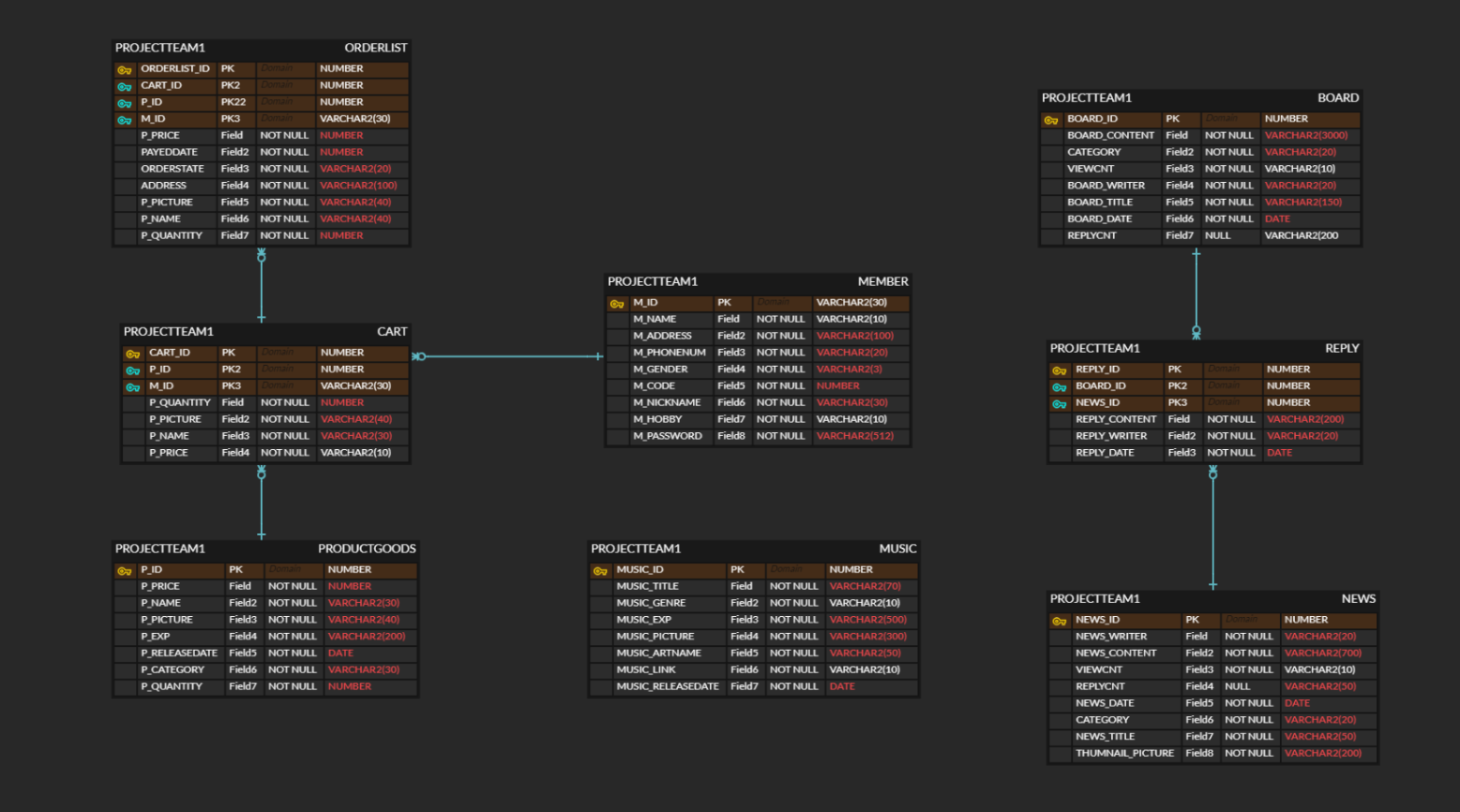Click the primary key icon of MUSIC_ID in MUSIC
Image resolution: width=1460 pixels, height=812 pixels.
[600, 570]
